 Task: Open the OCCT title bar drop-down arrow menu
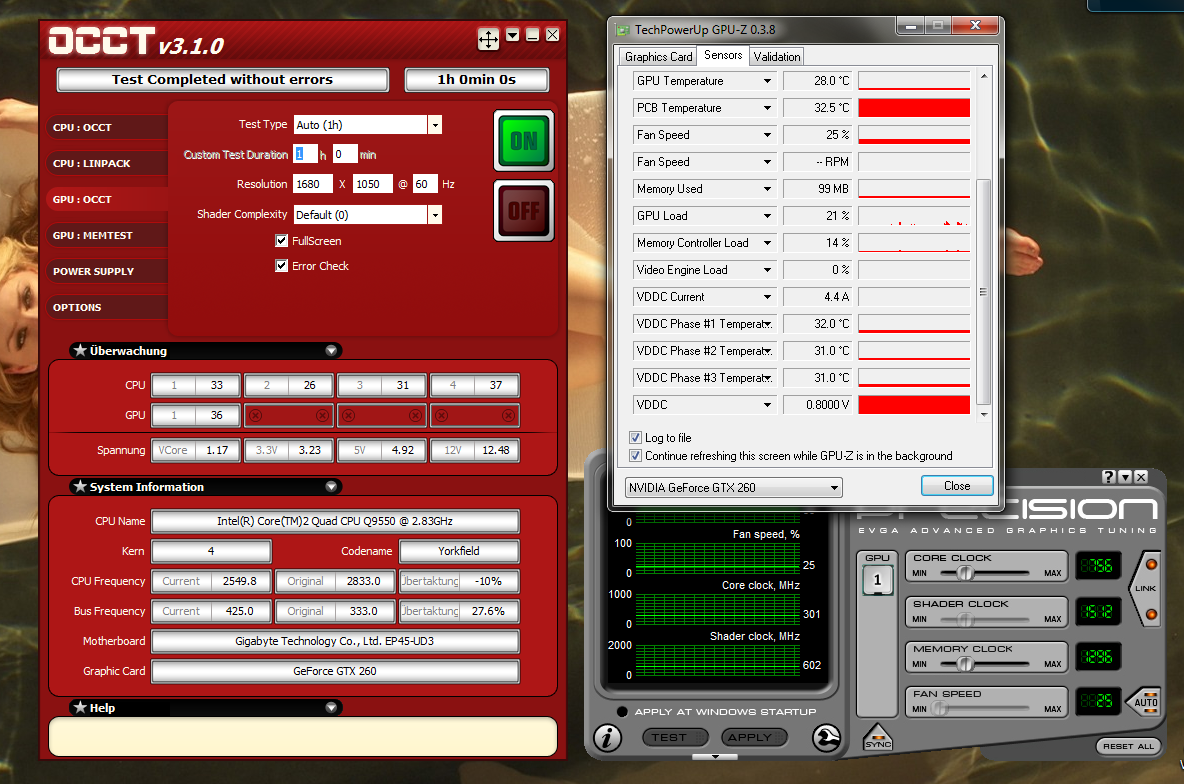(513, 35)
